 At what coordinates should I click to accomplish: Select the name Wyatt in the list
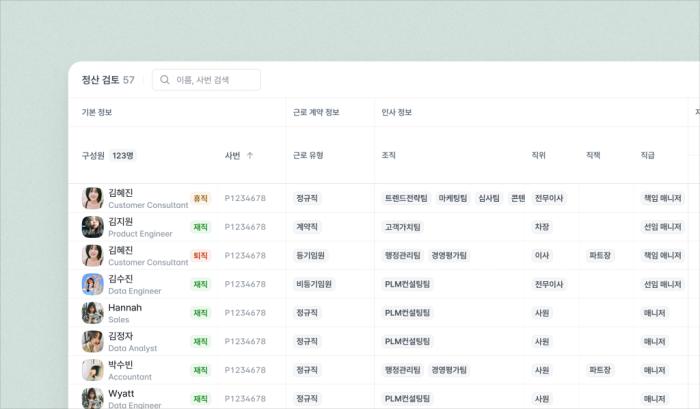pos(121,393)
